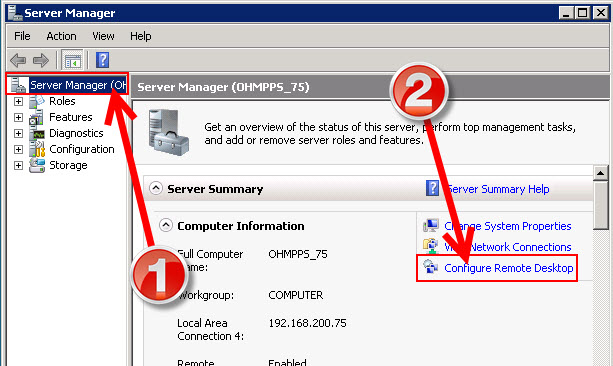Screen dimensions: 613x366
Task: Maximize the Server Manager window
Action: coord(582,13)
